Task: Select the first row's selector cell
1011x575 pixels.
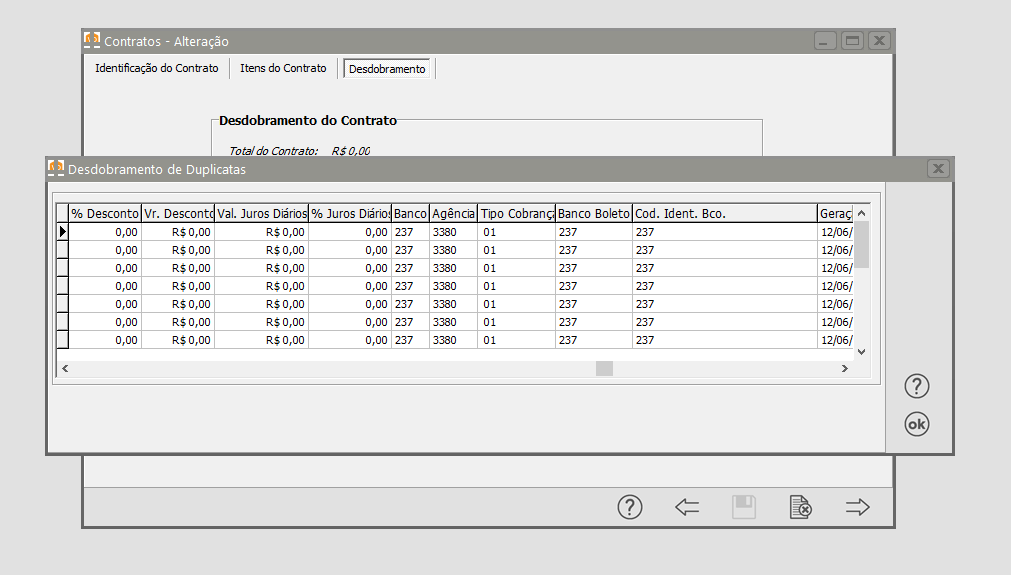Action: (x=63, y=232)
